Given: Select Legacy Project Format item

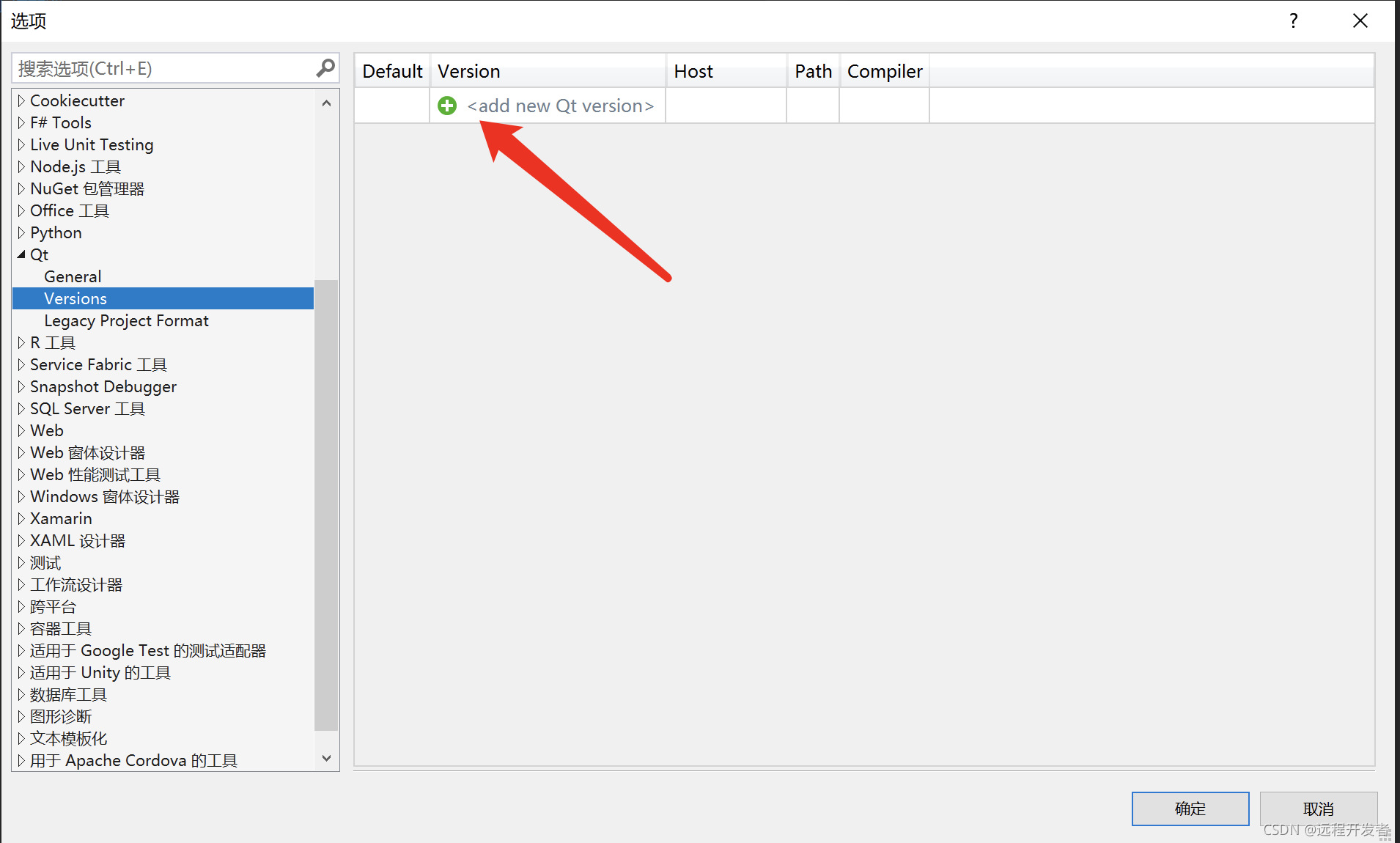Looking at the screenshot, I should (x=126, y=320).
